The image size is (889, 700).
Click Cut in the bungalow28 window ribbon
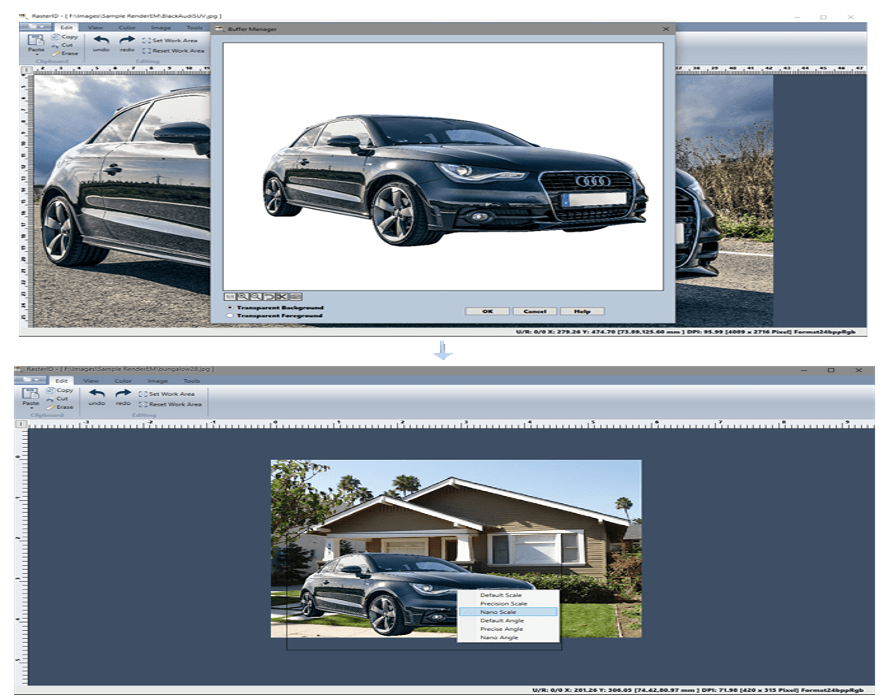58,398
